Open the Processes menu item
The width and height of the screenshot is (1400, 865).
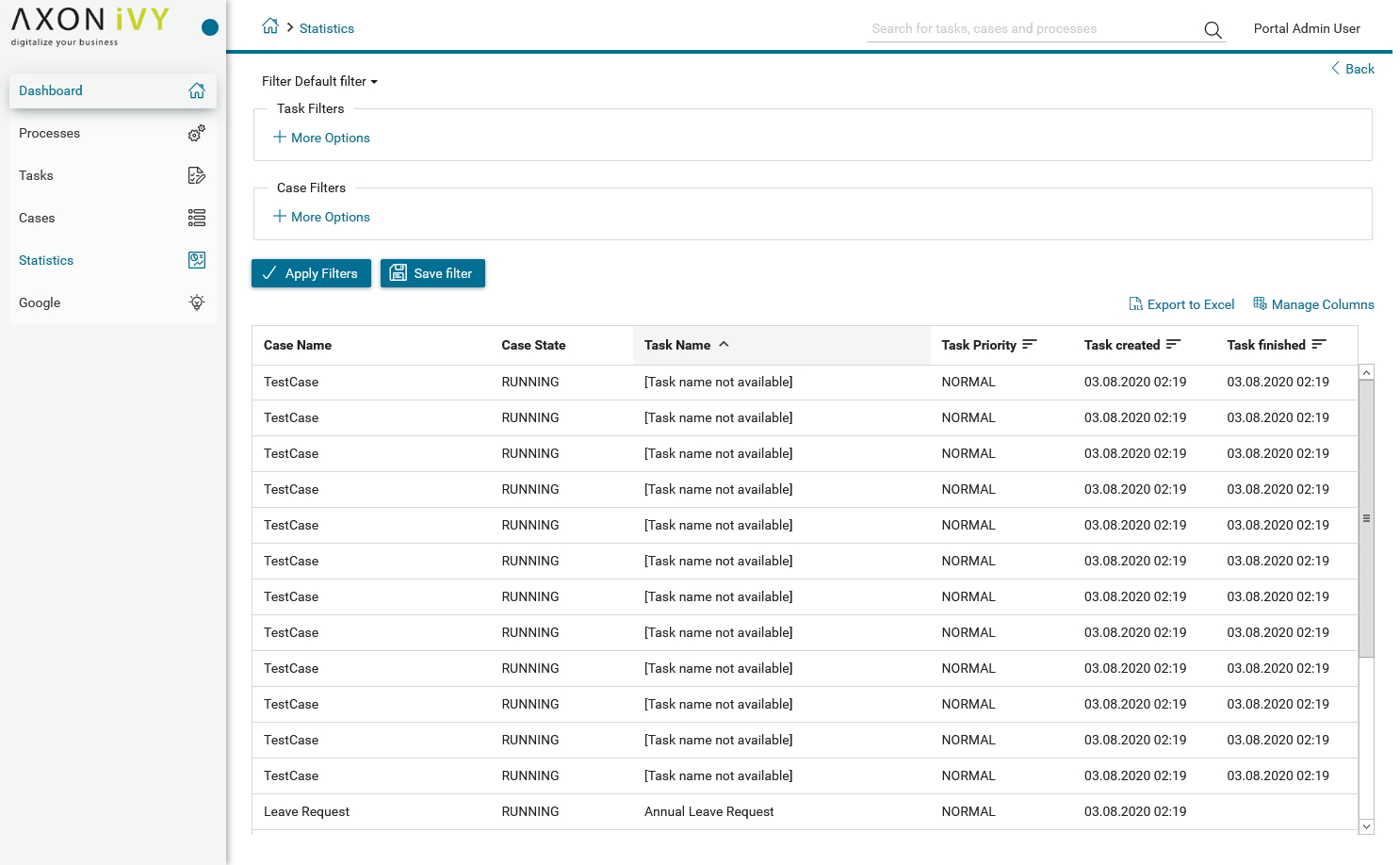tap(113, 133)
